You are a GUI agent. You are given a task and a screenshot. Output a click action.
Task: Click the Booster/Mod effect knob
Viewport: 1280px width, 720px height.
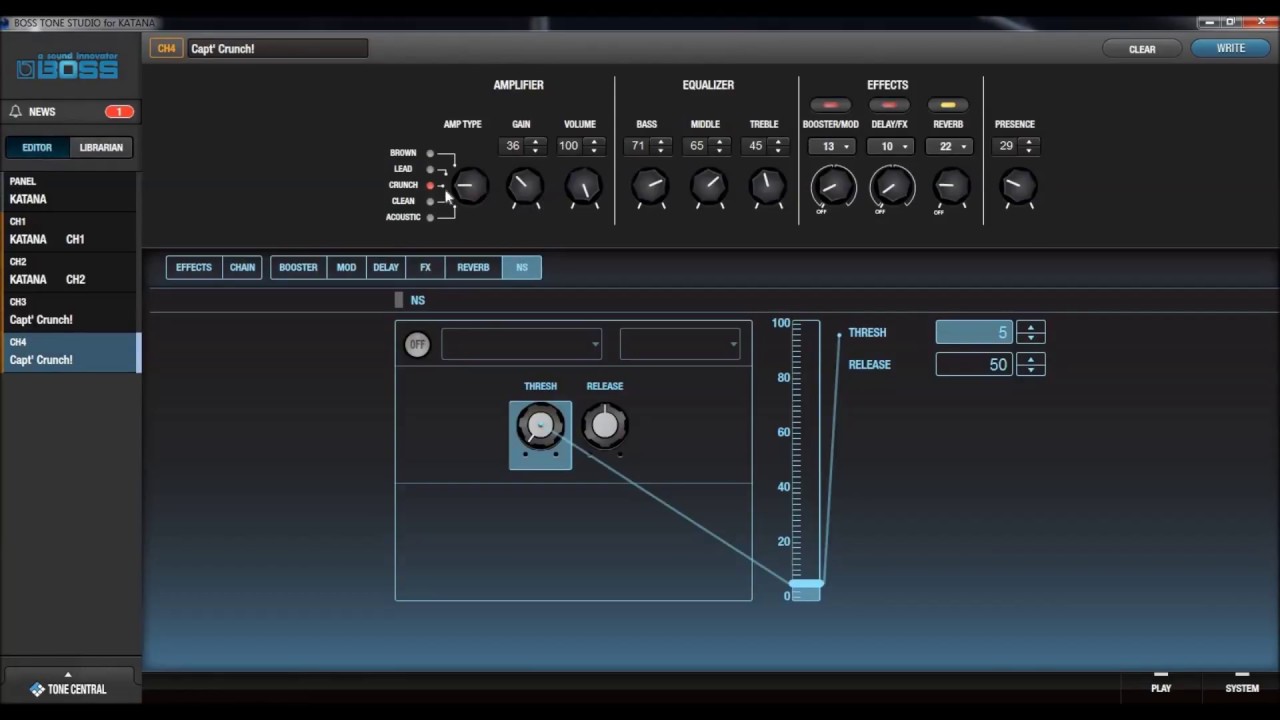[833, 186]
